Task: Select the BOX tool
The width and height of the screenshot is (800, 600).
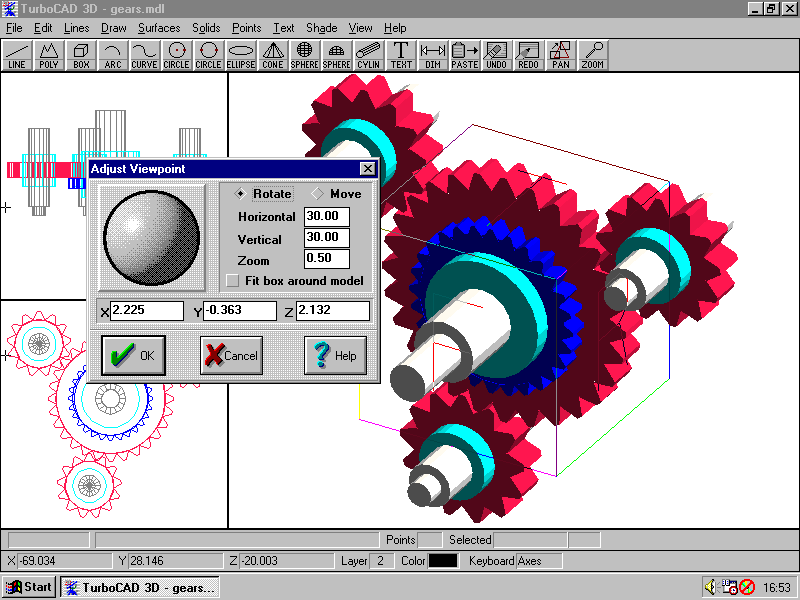Action: 81,55
